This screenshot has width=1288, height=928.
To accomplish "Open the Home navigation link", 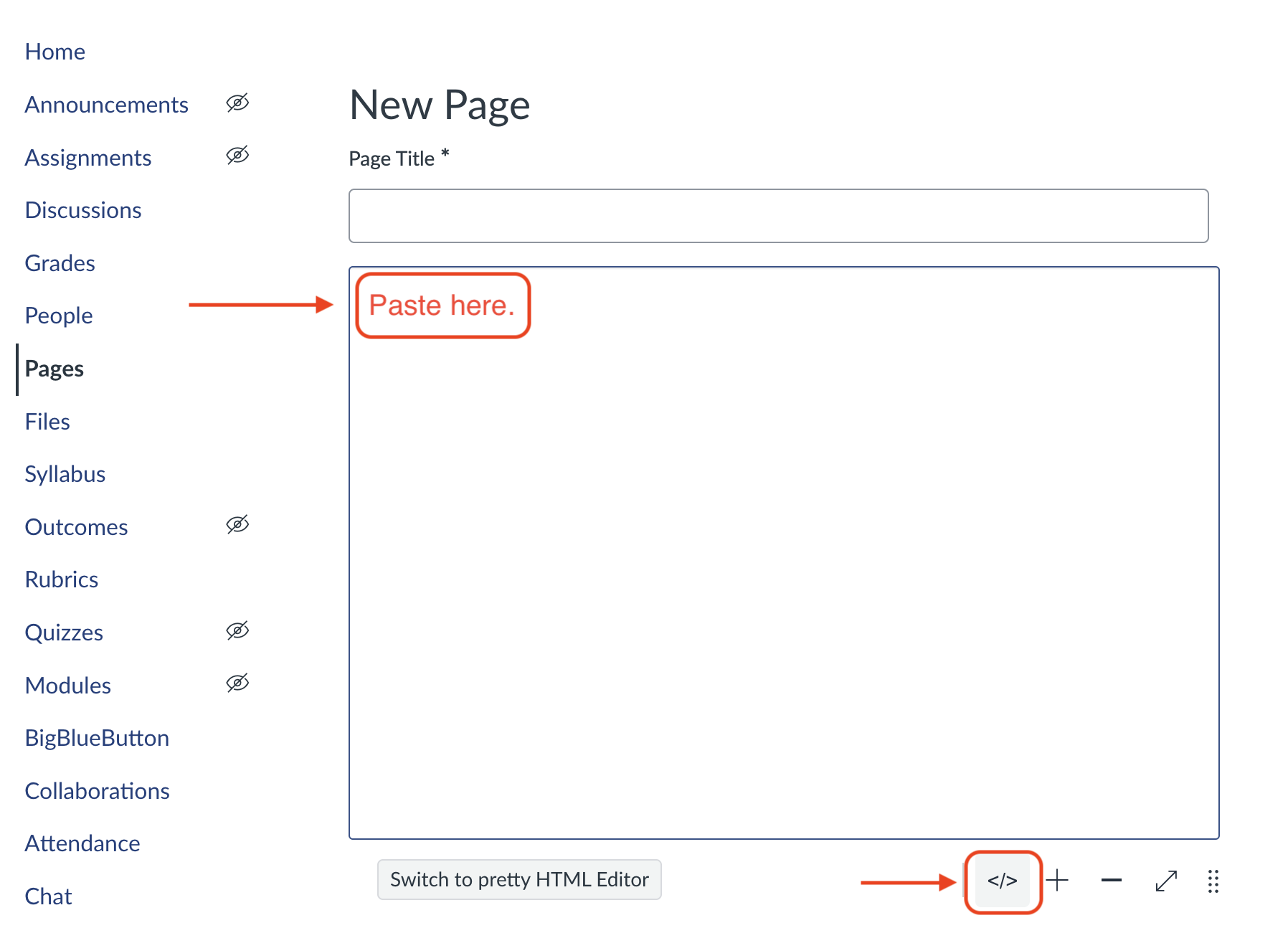I will pyautogui.click(x=55, y=52).
